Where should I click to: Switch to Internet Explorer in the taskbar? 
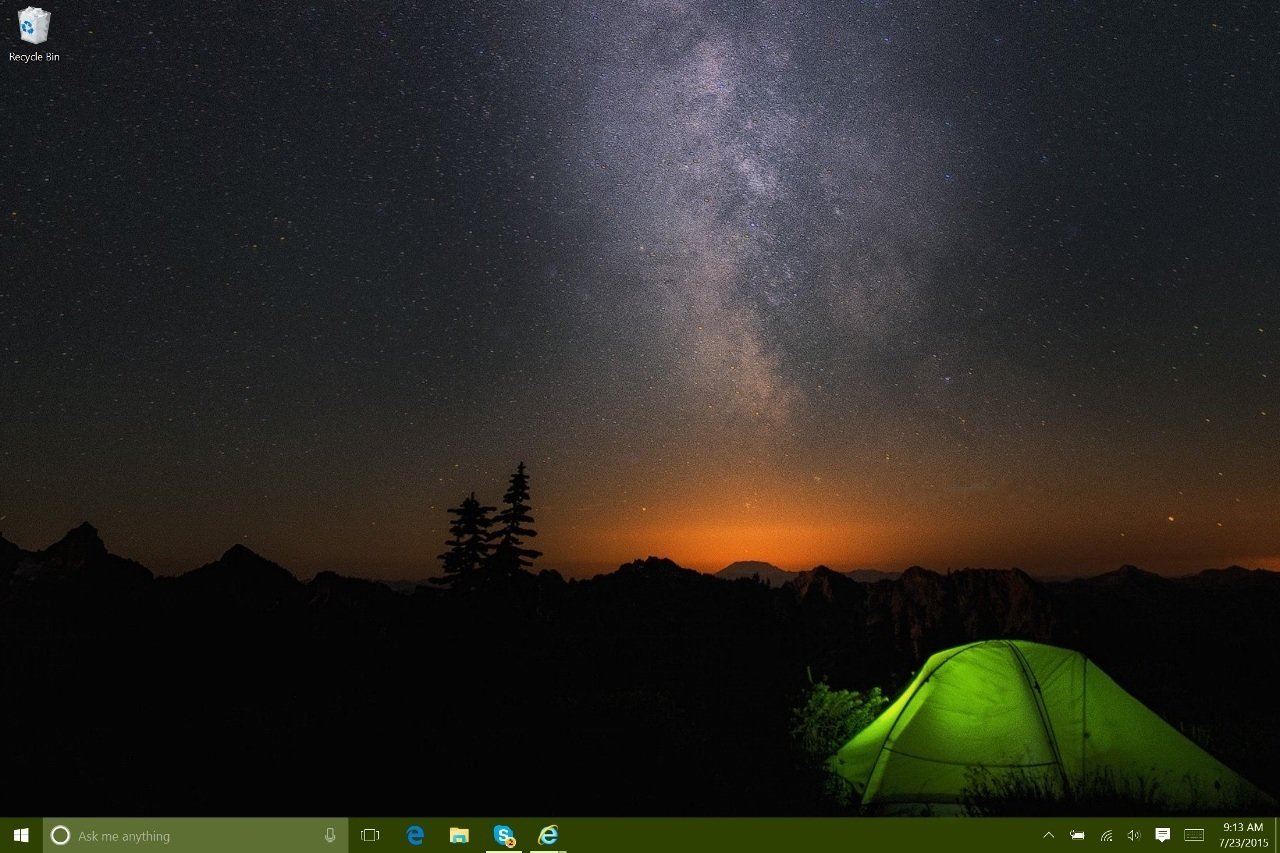coord(548,835)
